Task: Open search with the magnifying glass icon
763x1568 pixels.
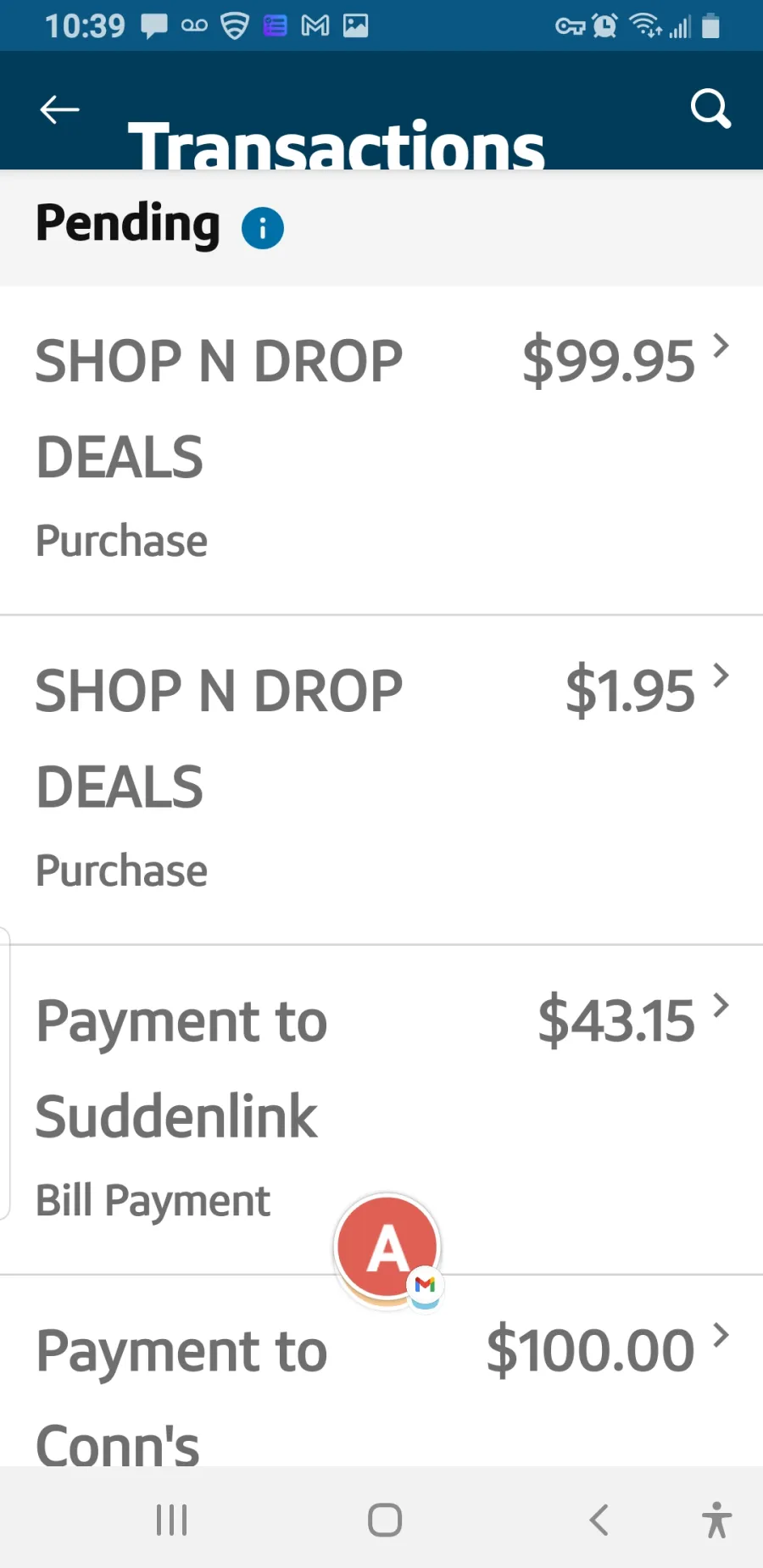Action: click(710, 108)
